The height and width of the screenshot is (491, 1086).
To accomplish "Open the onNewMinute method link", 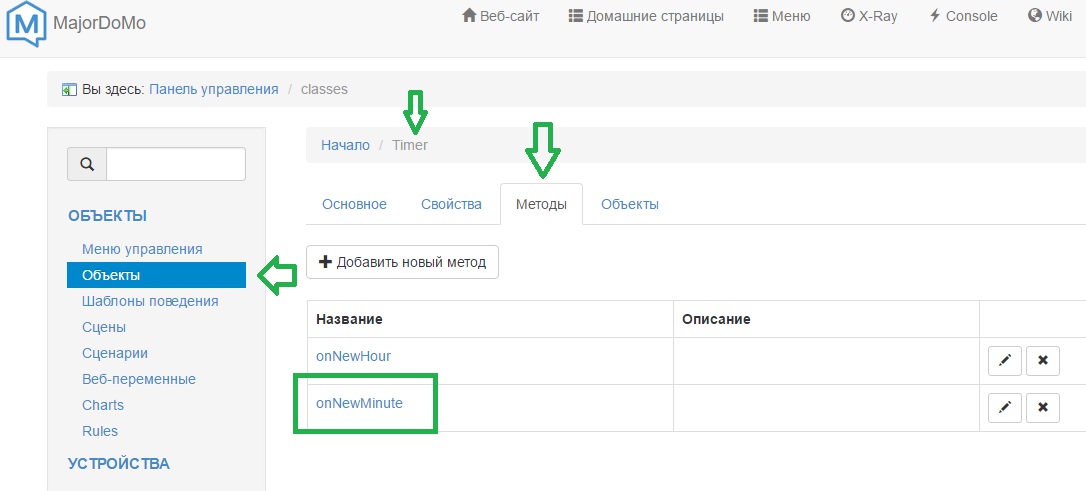I will (359, 402).
